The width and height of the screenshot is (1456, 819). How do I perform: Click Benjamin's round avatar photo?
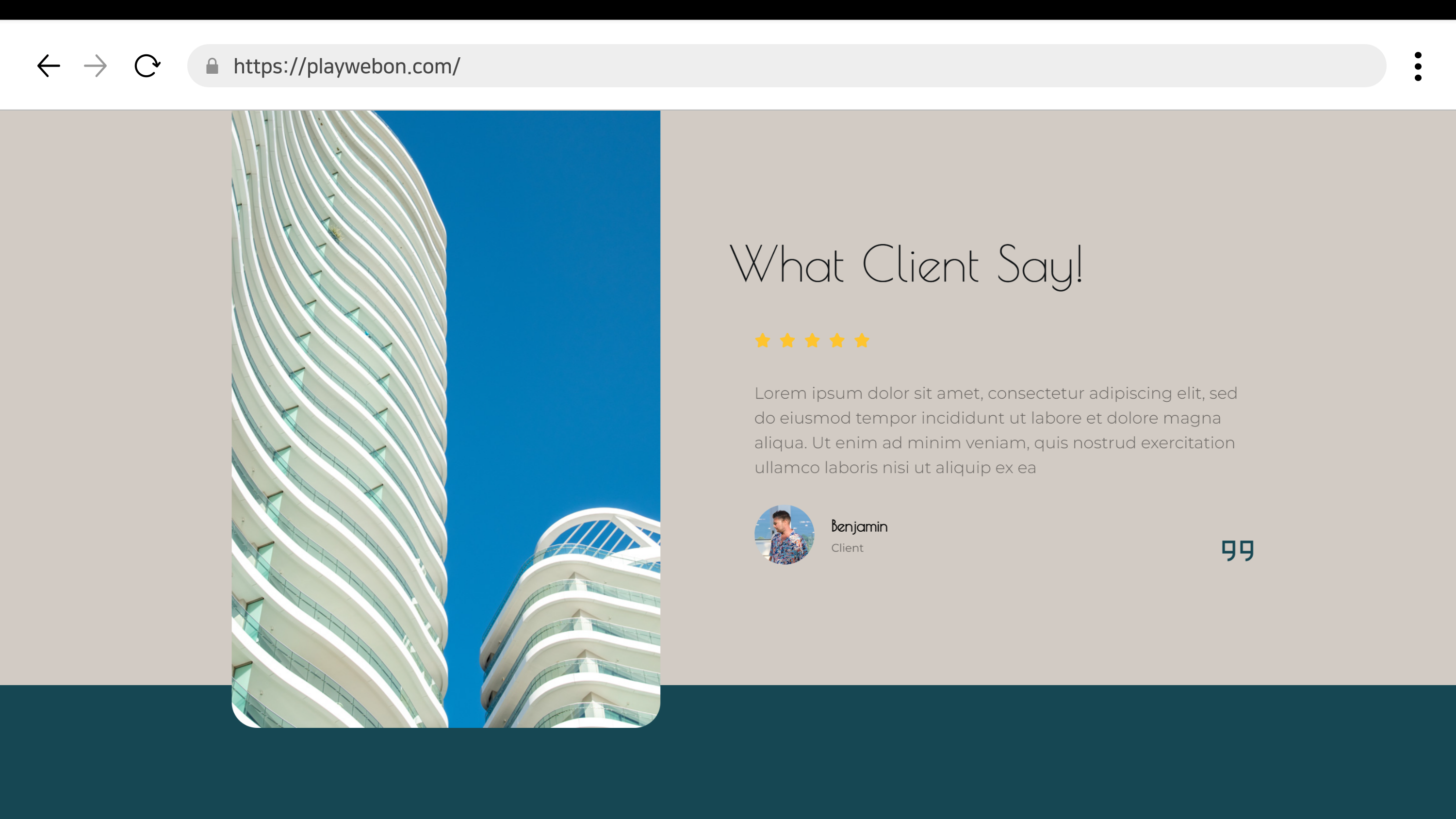coord(784,535)
